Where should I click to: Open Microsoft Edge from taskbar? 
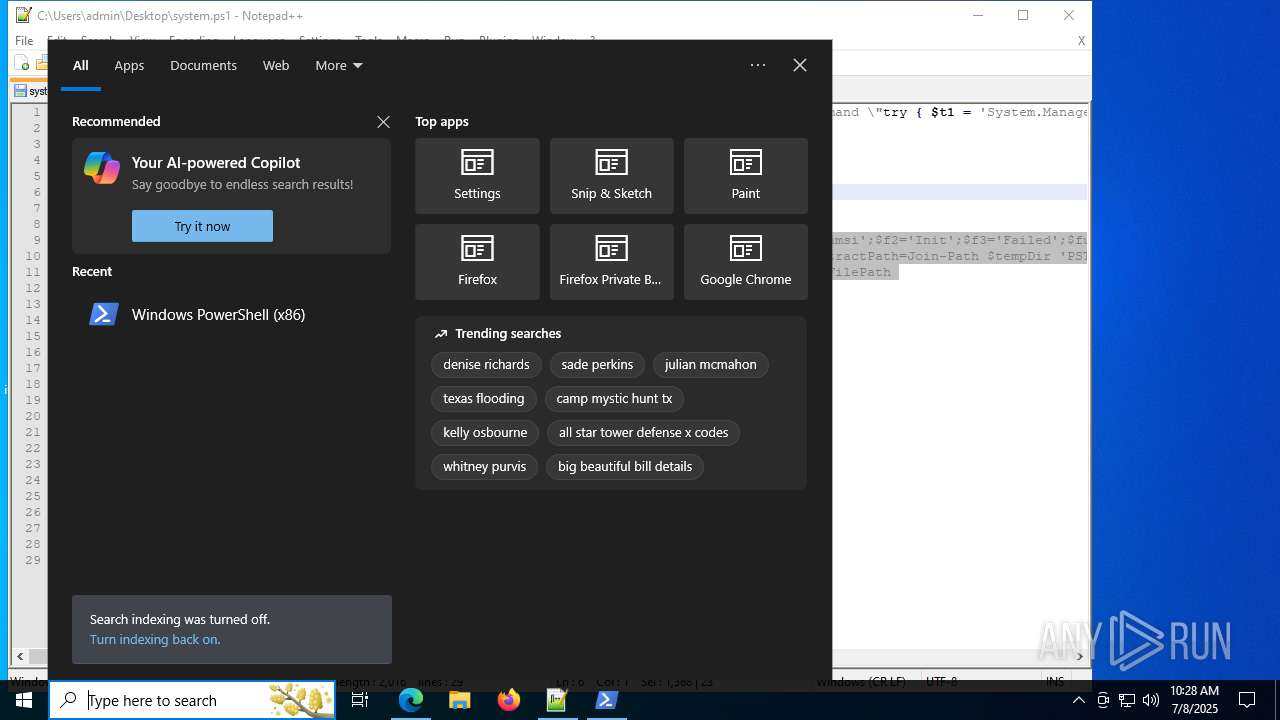(x=411, y=700)
